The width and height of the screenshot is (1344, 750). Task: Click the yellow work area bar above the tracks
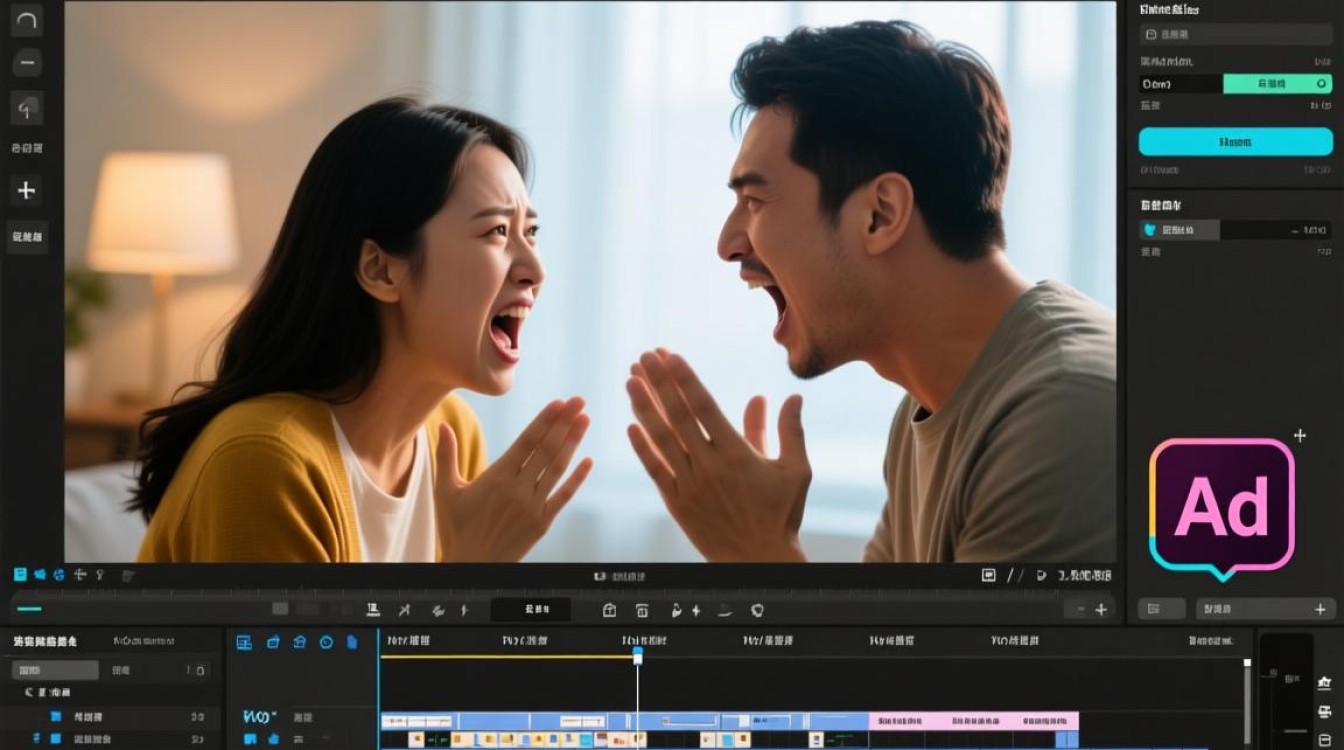[x=506, y=657]
